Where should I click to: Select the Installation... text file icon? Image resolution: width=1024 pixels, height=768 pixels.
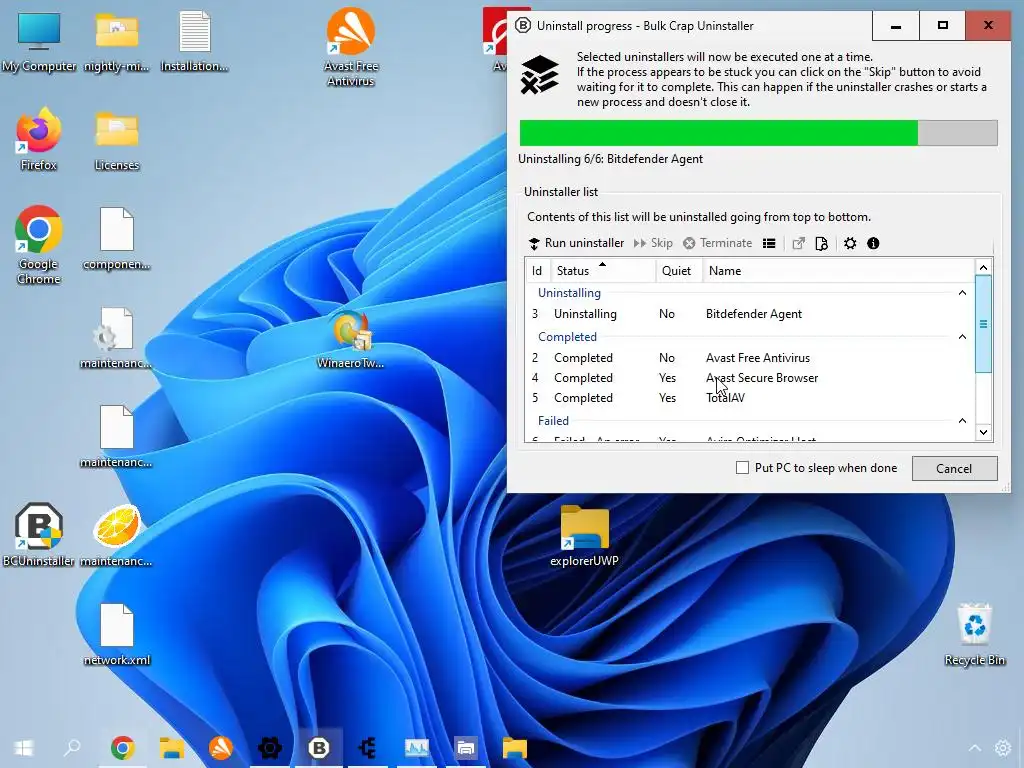click(x=194, y=42)
